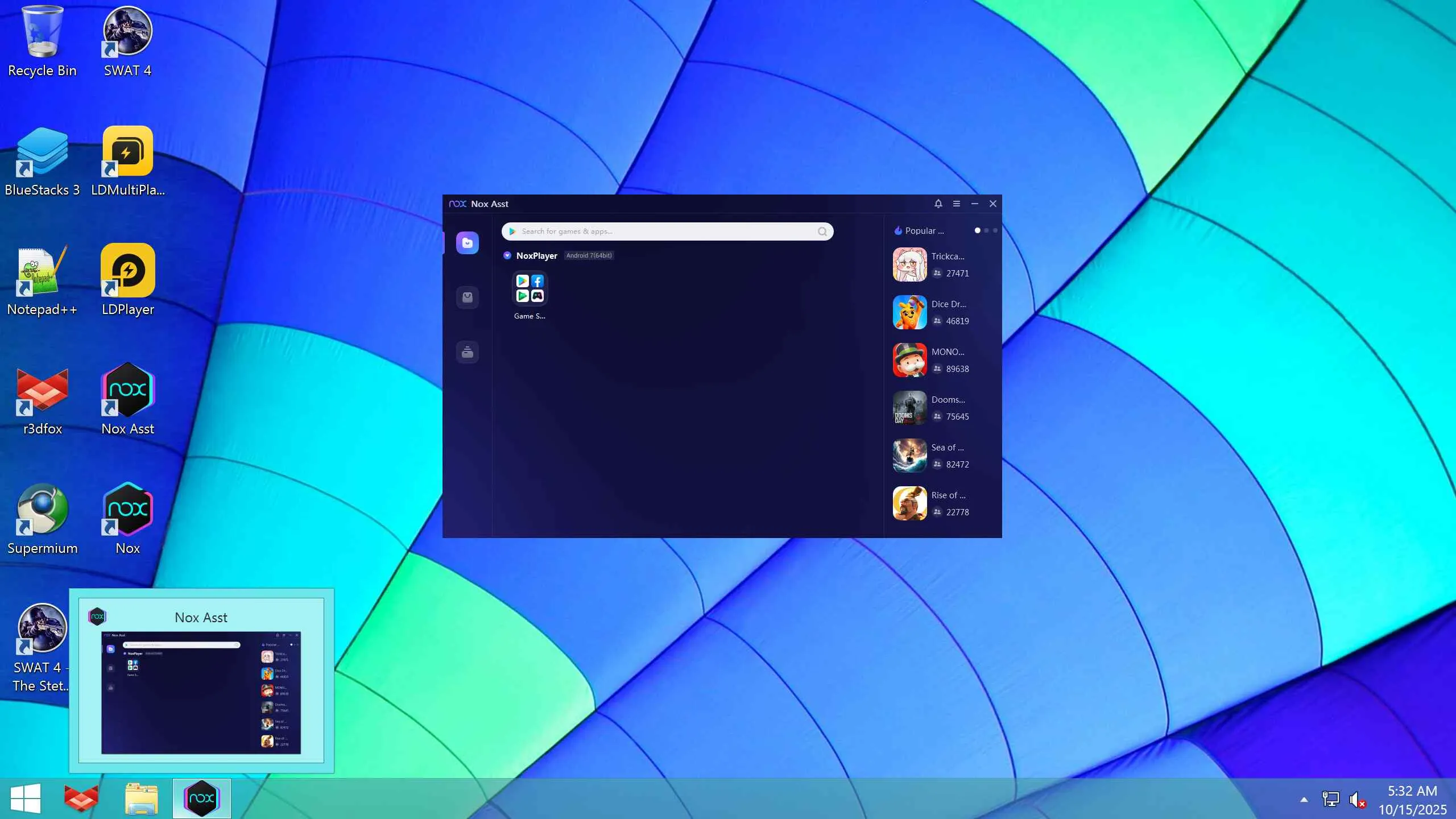Open the toolbox sidebar icon at bottom
1456x819 pixels.
click(468, 352)
